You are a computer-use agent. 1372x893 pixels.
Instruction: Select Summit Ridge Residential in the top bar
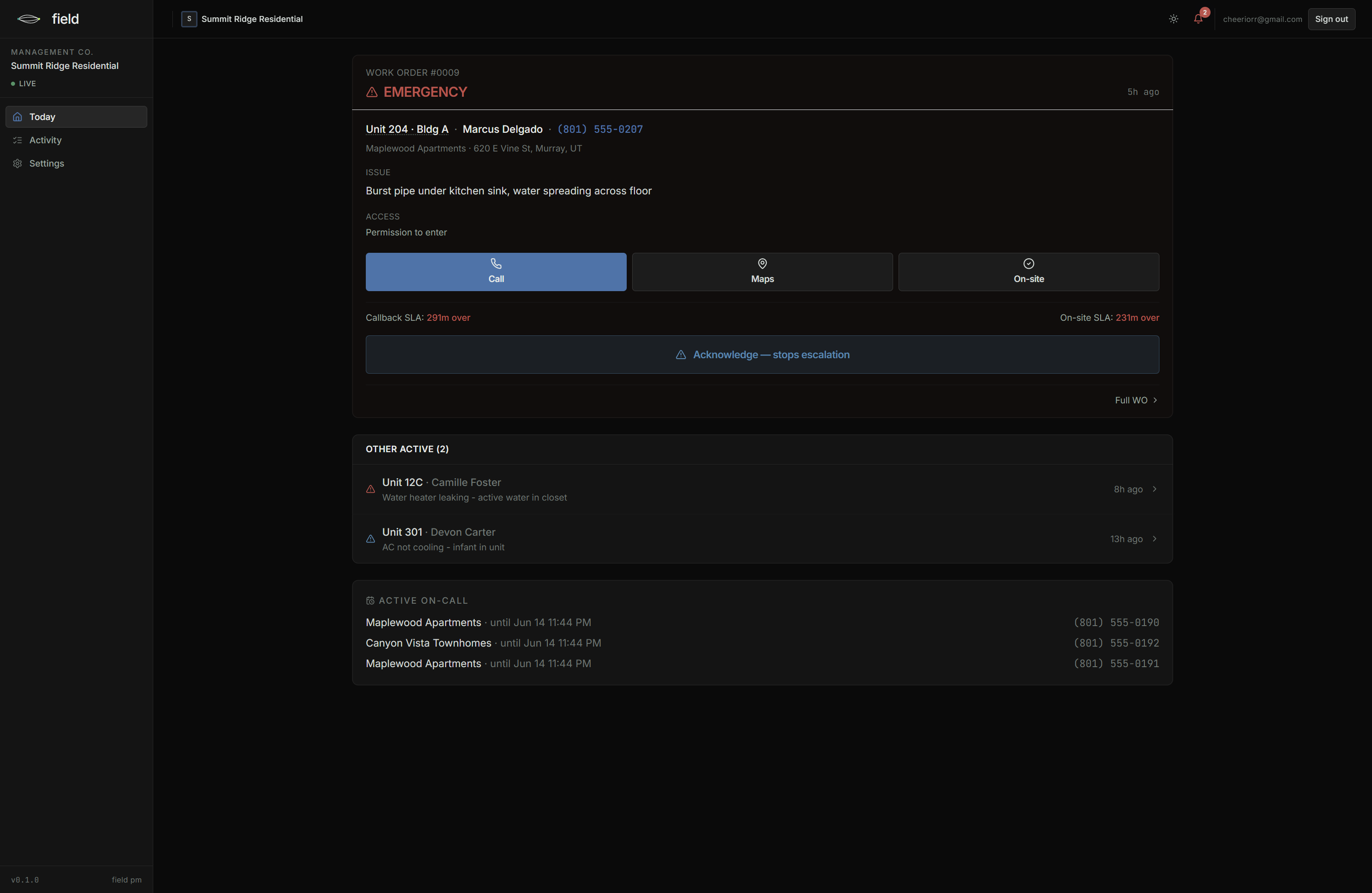[242, 19]
